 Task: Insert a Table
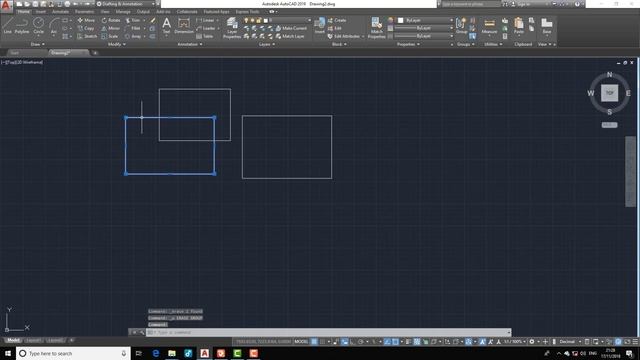(205, 36)
